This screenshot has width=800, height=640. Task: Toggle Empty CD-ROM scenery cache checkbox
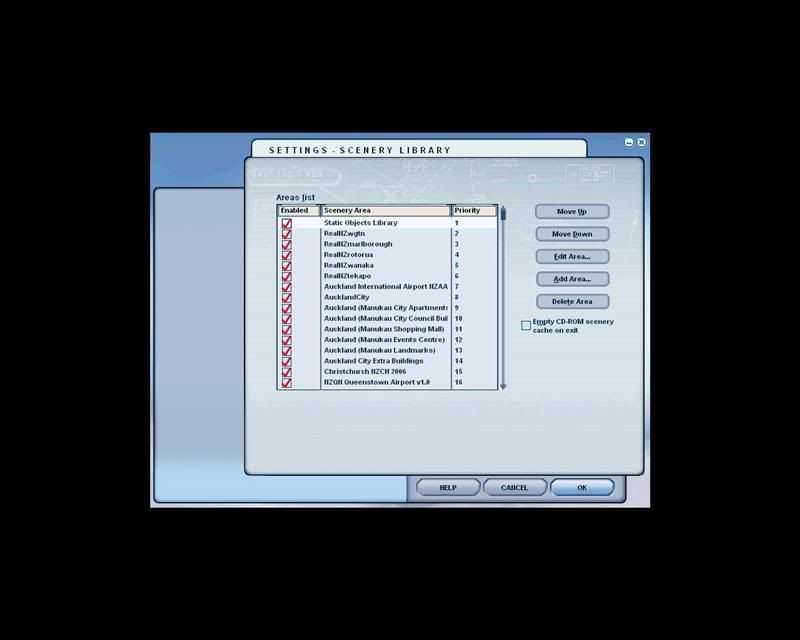(526, 326)
